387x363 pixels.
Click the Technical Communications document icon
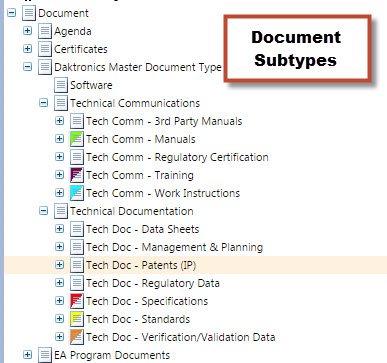coord(60,103)
